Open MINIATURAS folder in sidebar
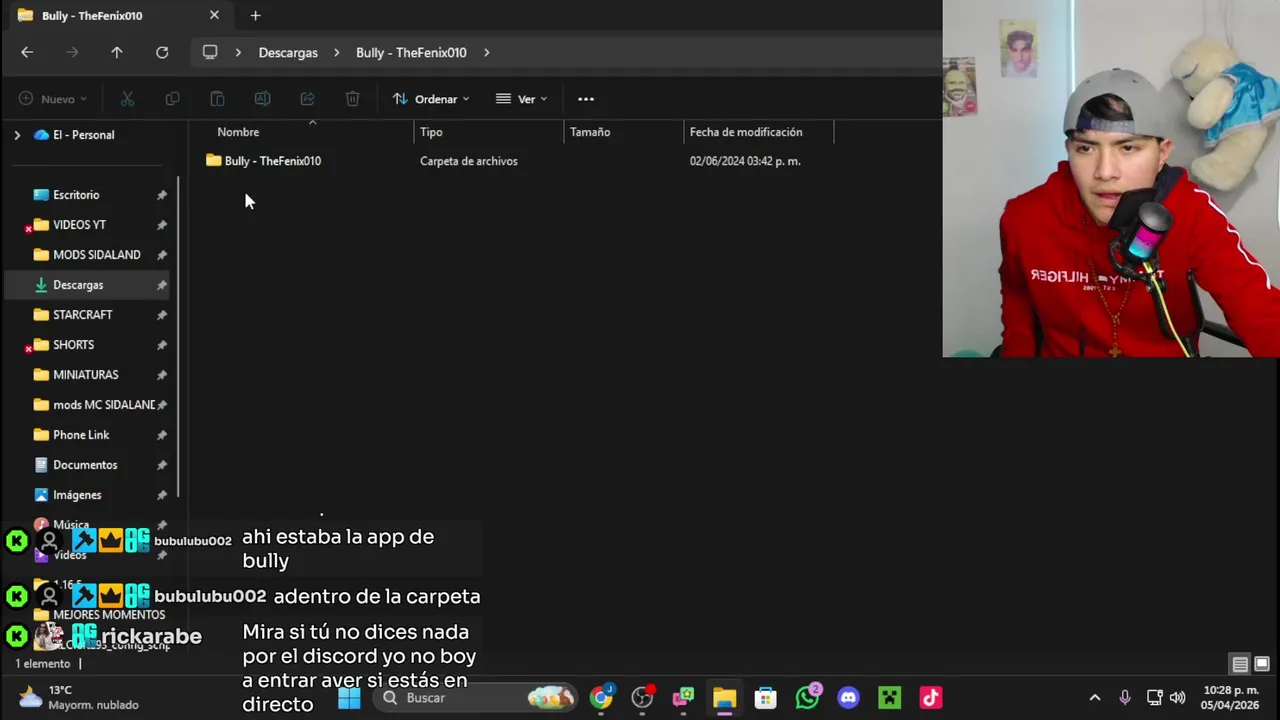 [86, 375]
